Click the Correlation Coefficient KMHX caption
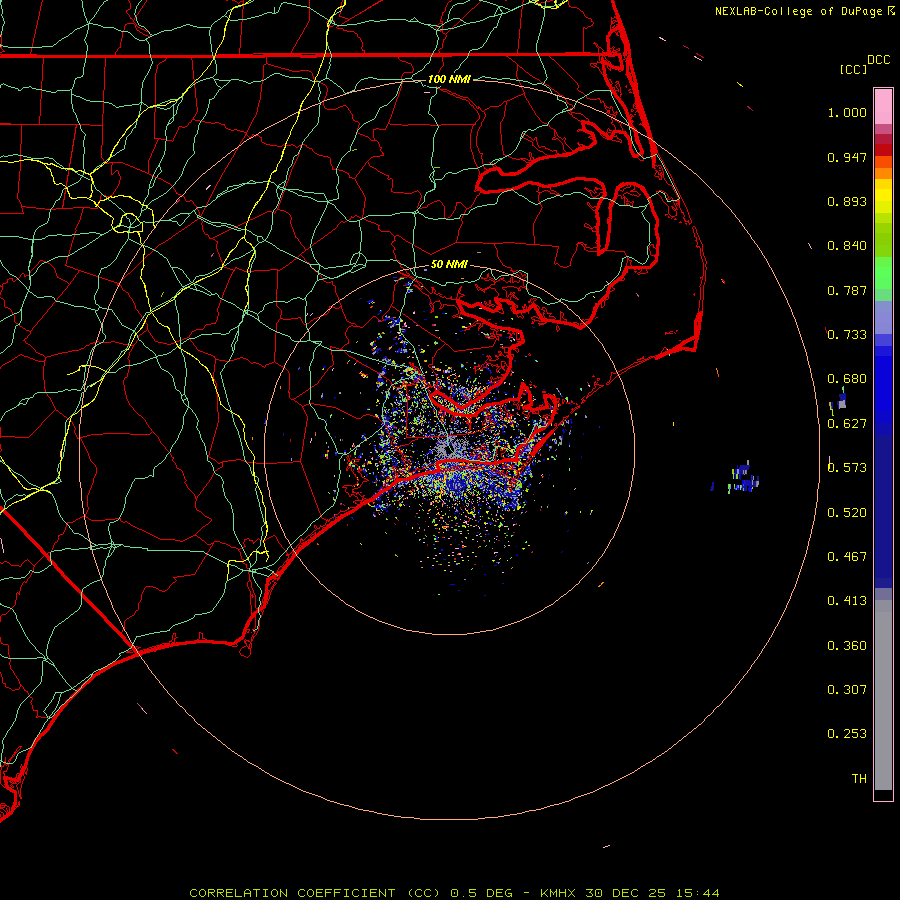This screenshot has width=900, height=900. 454,893
